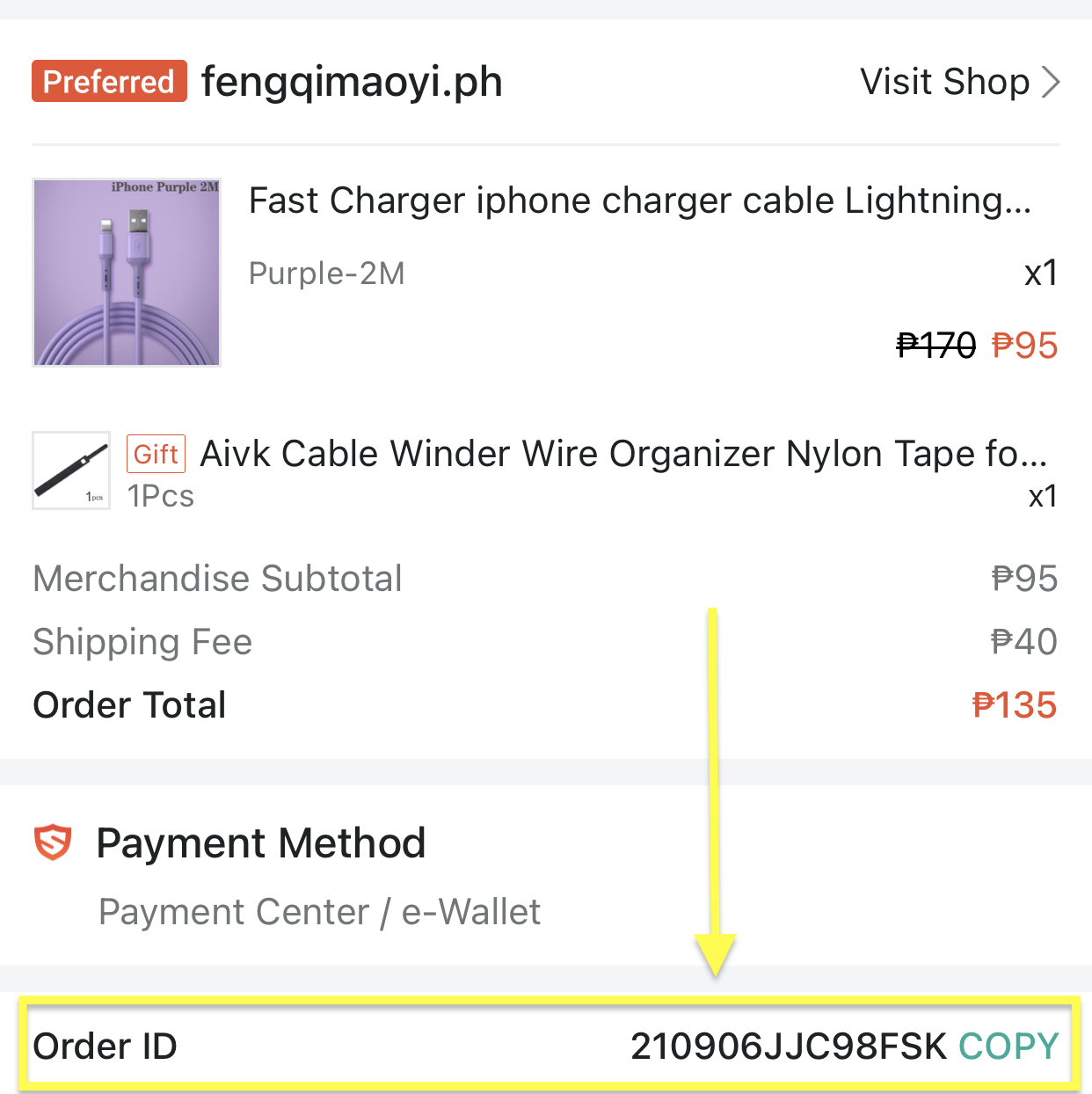Click the Order Total ₱135 amount
The image size is (1092, 1094).
click(1015, 704)
